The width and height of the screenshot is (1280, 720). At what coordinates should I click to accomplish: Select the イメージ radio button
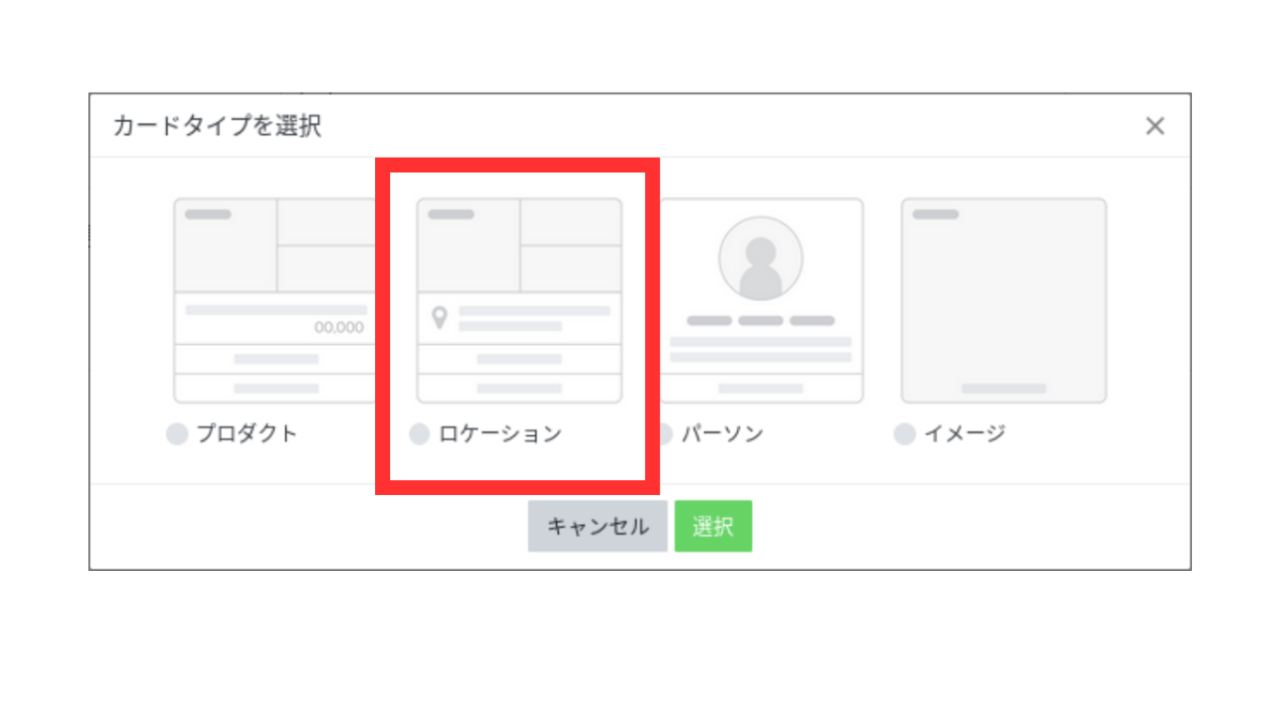pos(905,434)
